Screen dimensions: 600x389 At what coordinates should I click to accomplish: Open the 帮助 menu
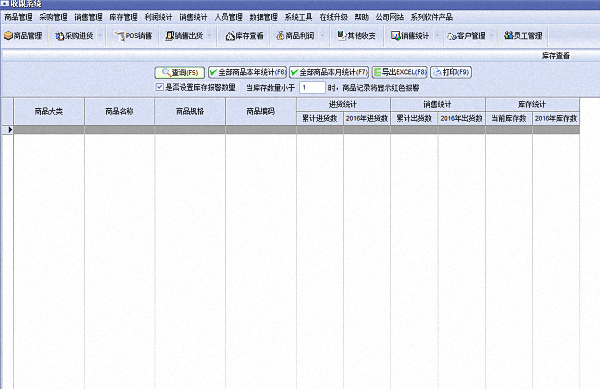pos(362,17)
